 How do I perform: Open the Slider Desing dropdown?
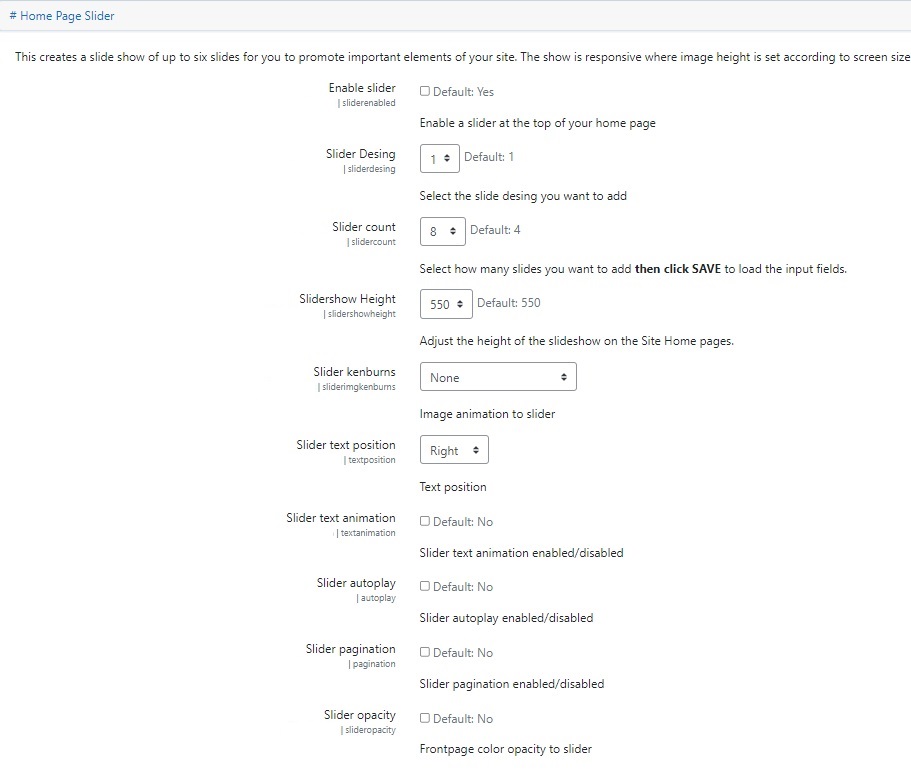click(x=440, y=158)
